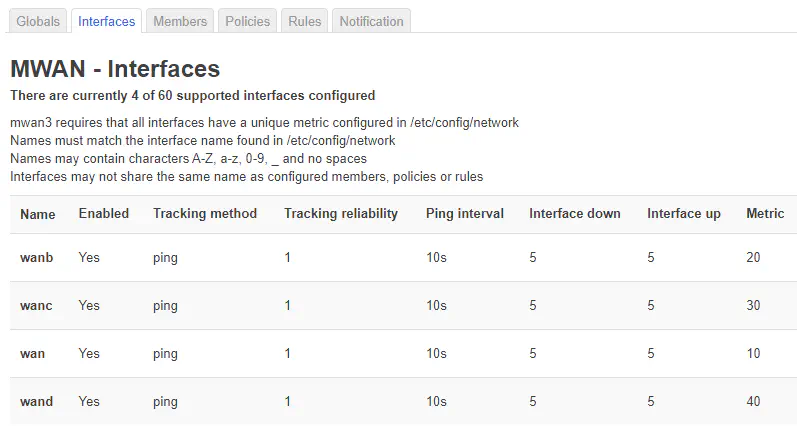797x426 pixels.
Task: Click the wanc interface name
Action: pyautogui.click(x=37, y=305)
